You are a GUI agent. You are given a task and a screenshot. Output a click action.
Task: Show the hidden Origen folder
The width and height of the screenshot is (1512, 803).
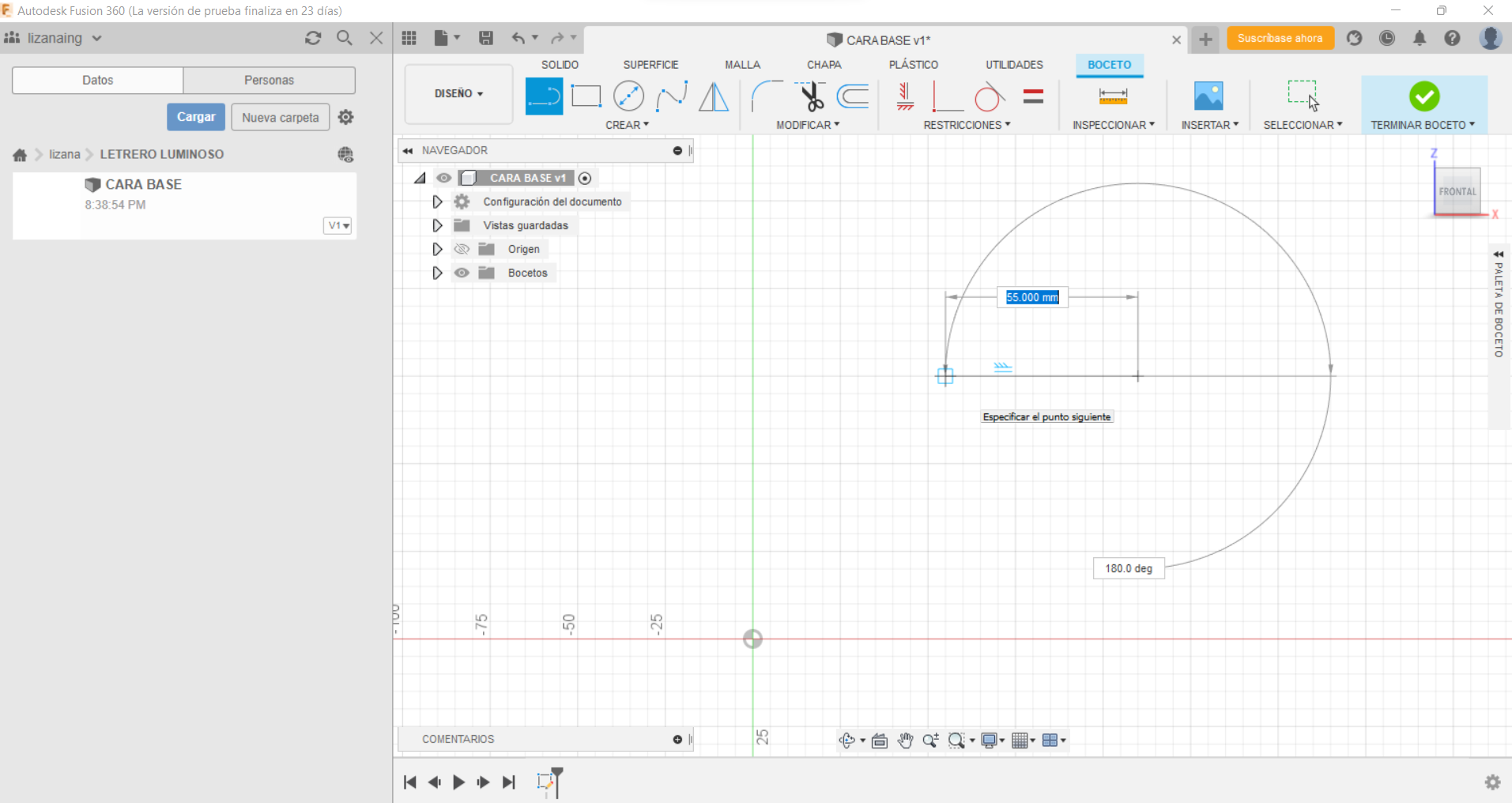pos(462,249)
